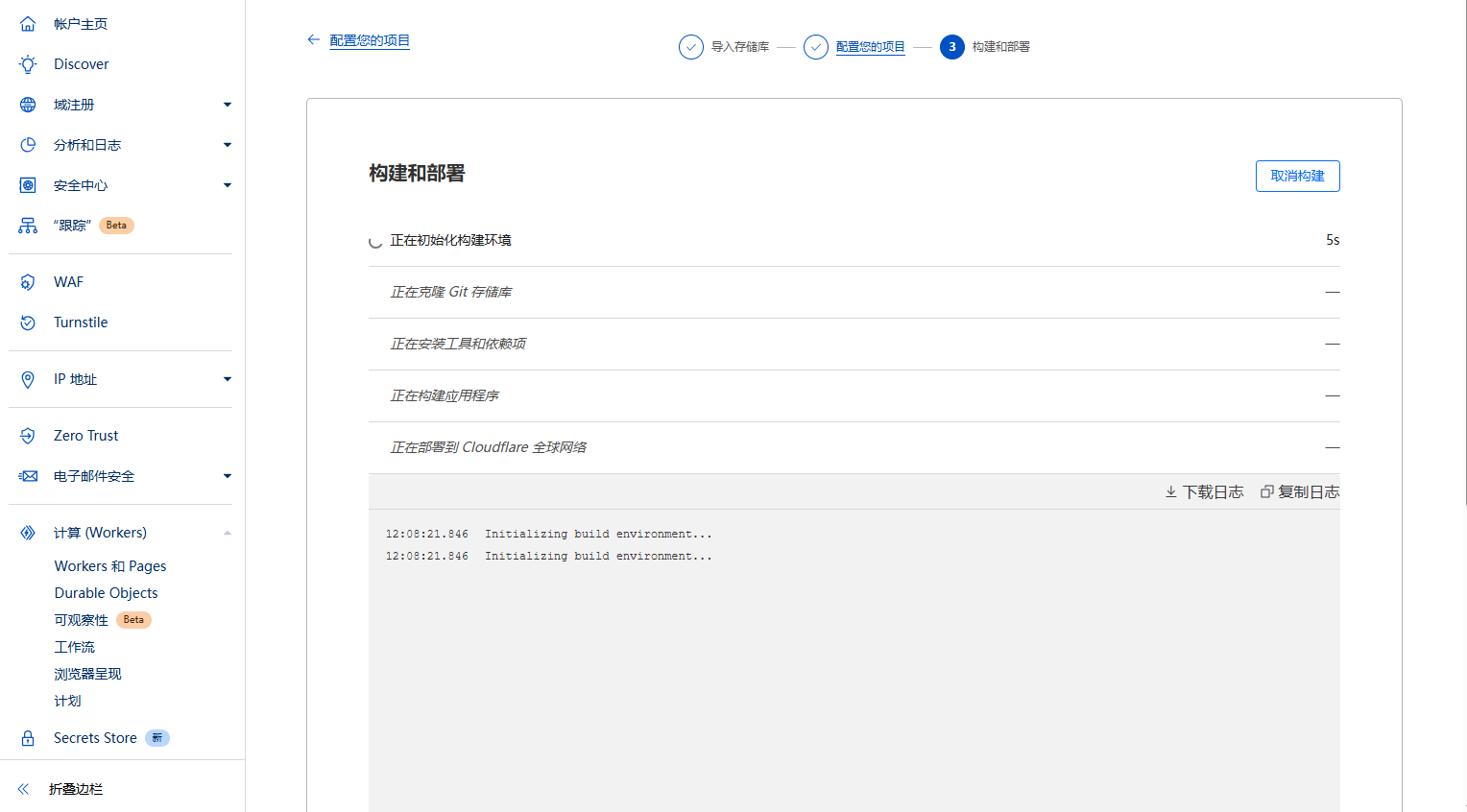This screenshot has height=812, width=1467.
Task: Expand the 安全中心 dropdown
Action: (228, 184)
